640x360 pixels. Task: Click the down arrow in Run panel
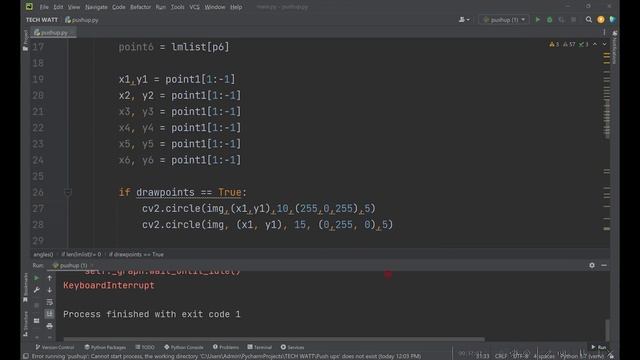pos(49,290)
